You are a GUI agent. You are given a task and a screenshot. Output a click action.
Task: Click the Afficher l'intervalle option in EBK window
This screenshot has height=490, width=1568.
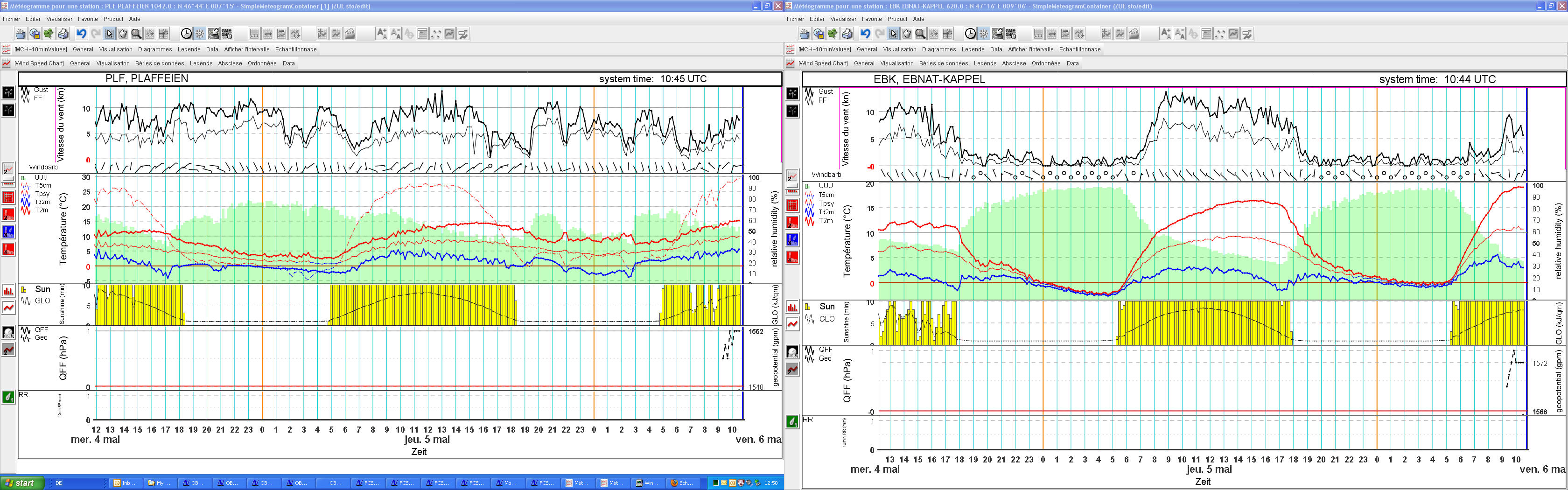1030,49
